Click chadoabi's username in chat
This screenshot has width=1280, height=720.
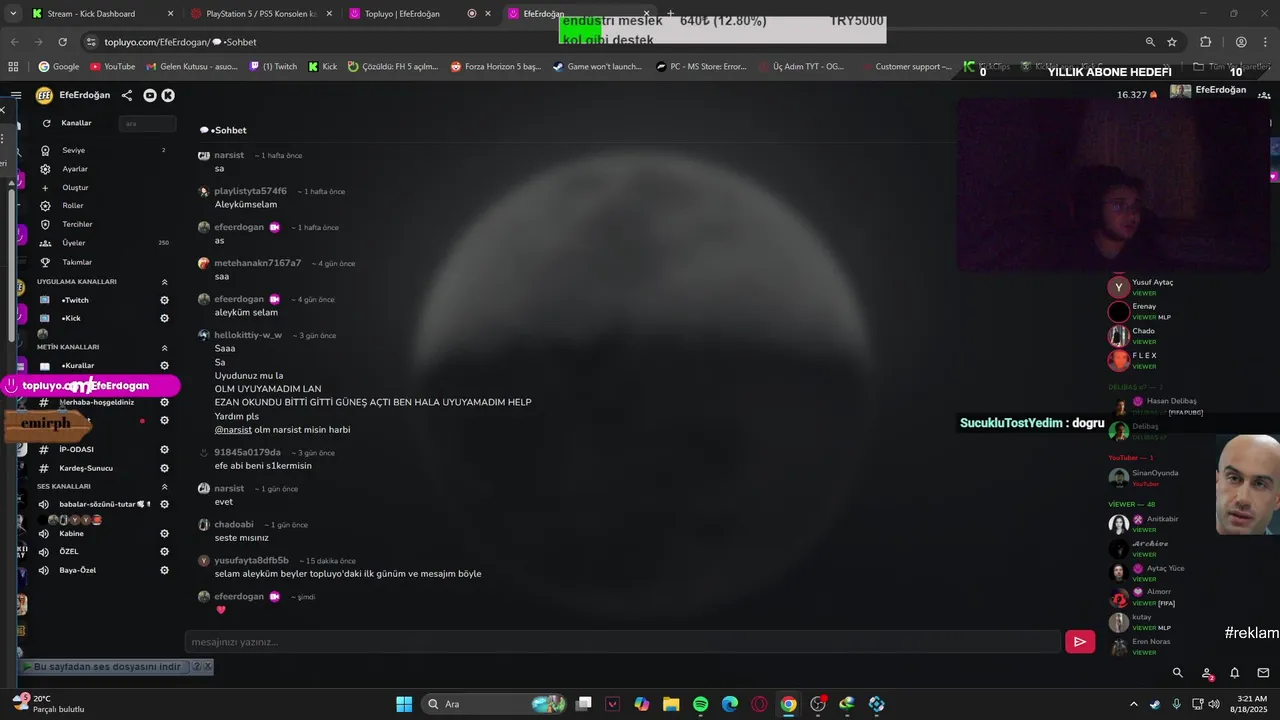(x=234, y=524)
